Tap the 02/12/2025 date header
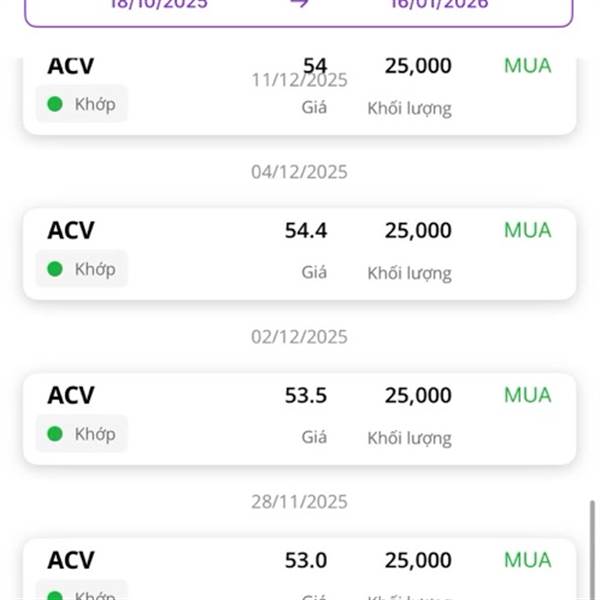 [x=299, y=337]
